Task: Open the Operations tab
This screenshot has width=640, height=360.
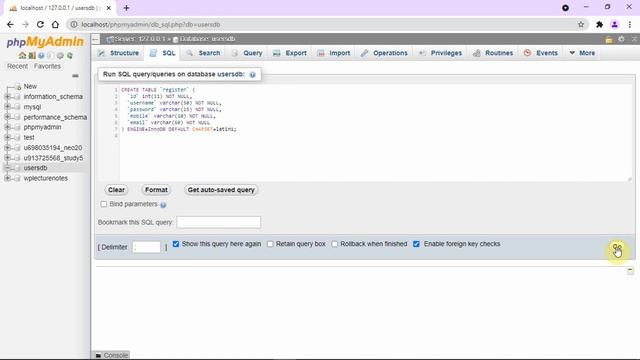Action: [384, 53]
